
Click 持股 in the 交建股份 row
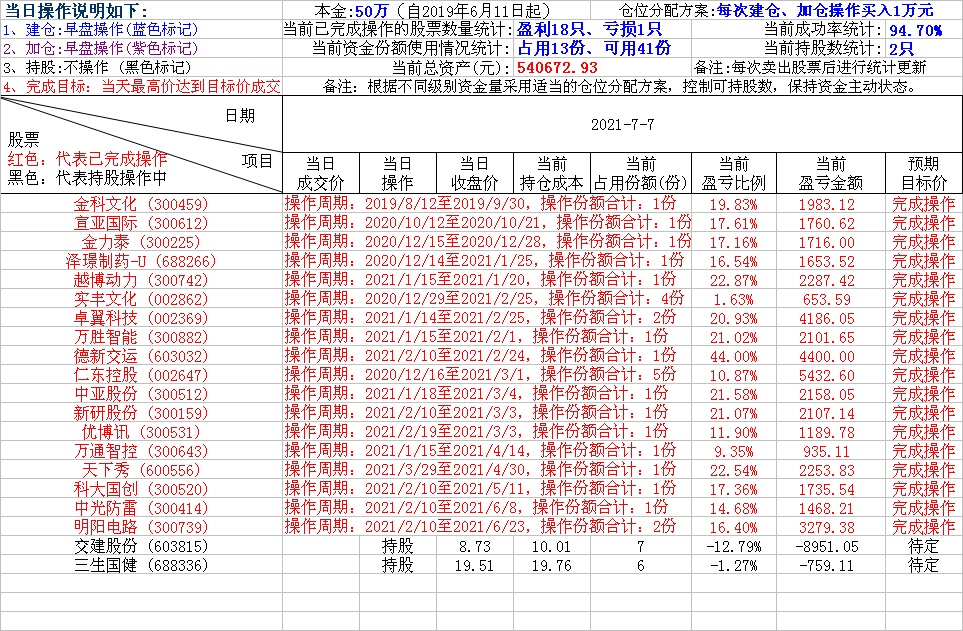click(397, 546)
